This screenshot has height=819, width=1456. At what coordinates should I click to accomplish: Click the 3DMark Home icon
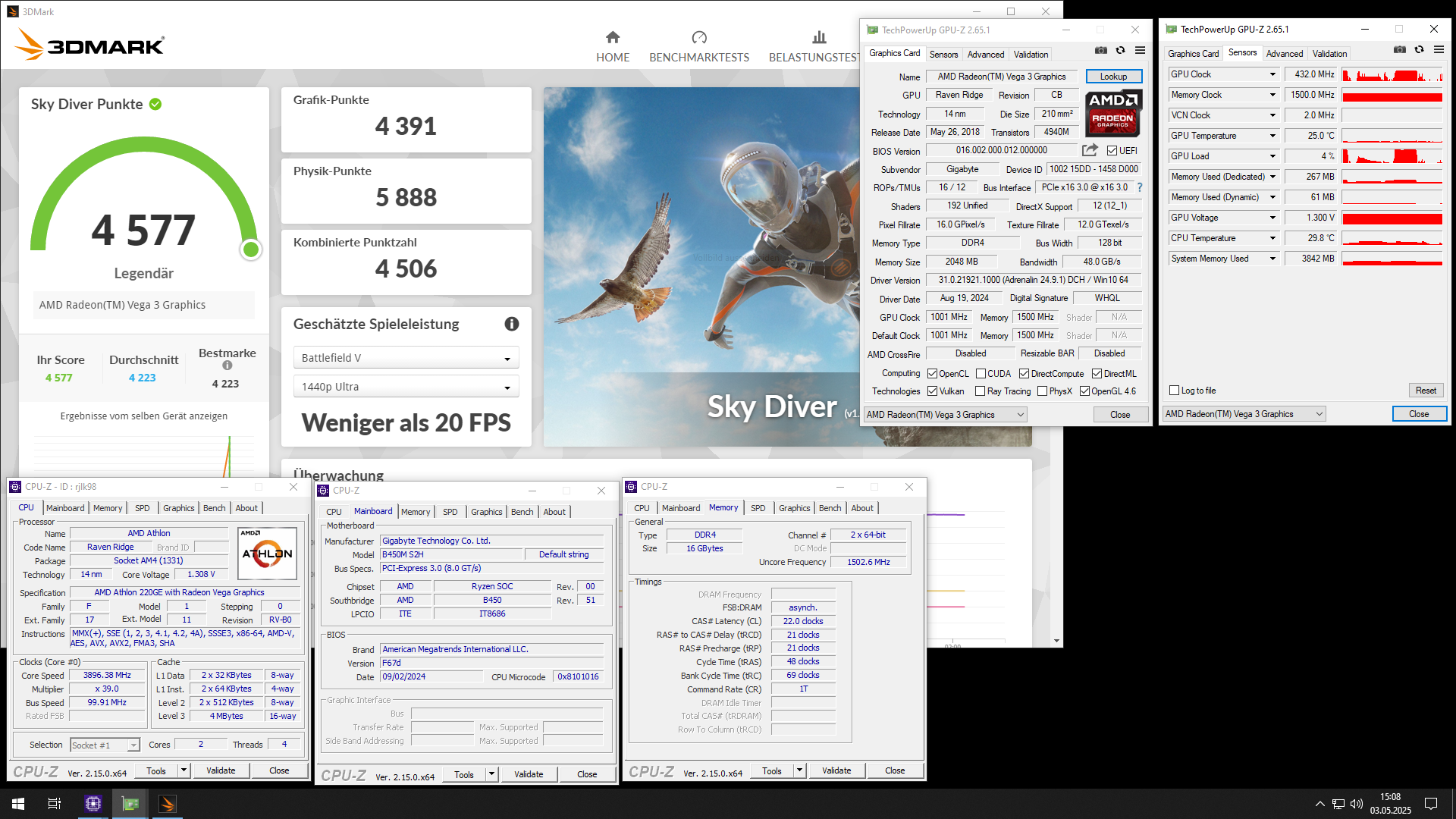click(x=613, y=37)
